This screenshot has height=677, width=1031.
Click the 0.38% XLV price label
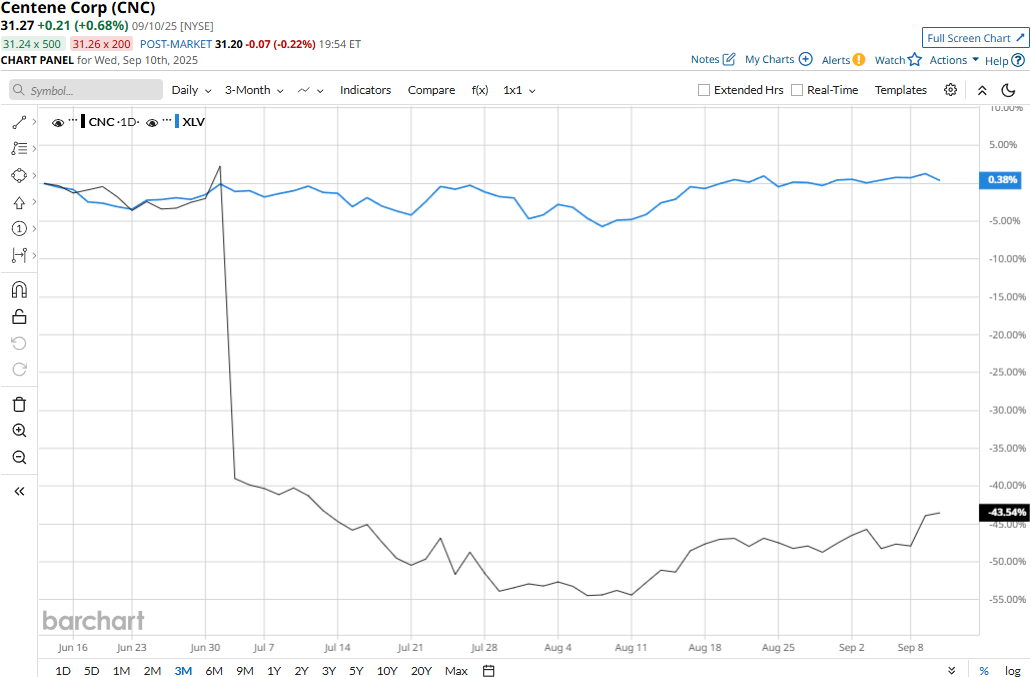click(x=1001, y=179)
